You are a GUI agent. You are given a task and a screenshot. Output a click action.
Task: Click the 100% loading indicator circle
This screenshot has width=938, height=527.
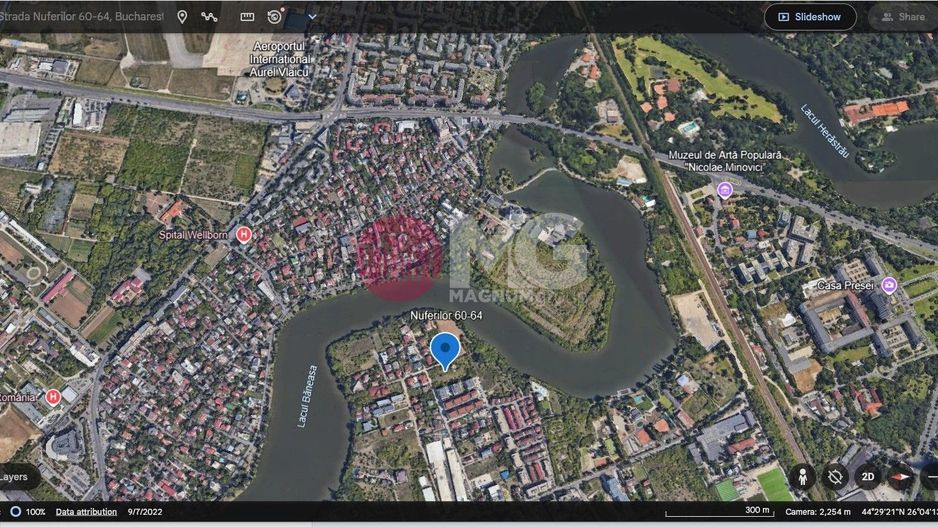click(15, 512)
